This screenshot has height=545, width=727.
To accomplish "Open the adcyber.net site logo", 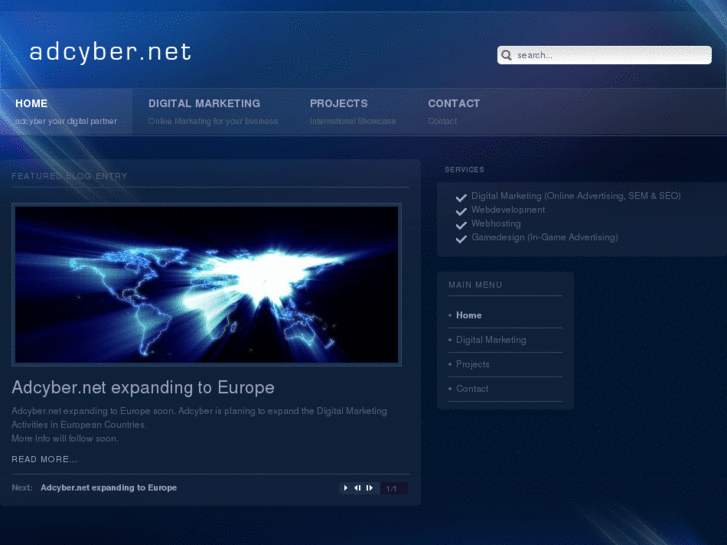I will pyautogui.click(x=110, y=51).
